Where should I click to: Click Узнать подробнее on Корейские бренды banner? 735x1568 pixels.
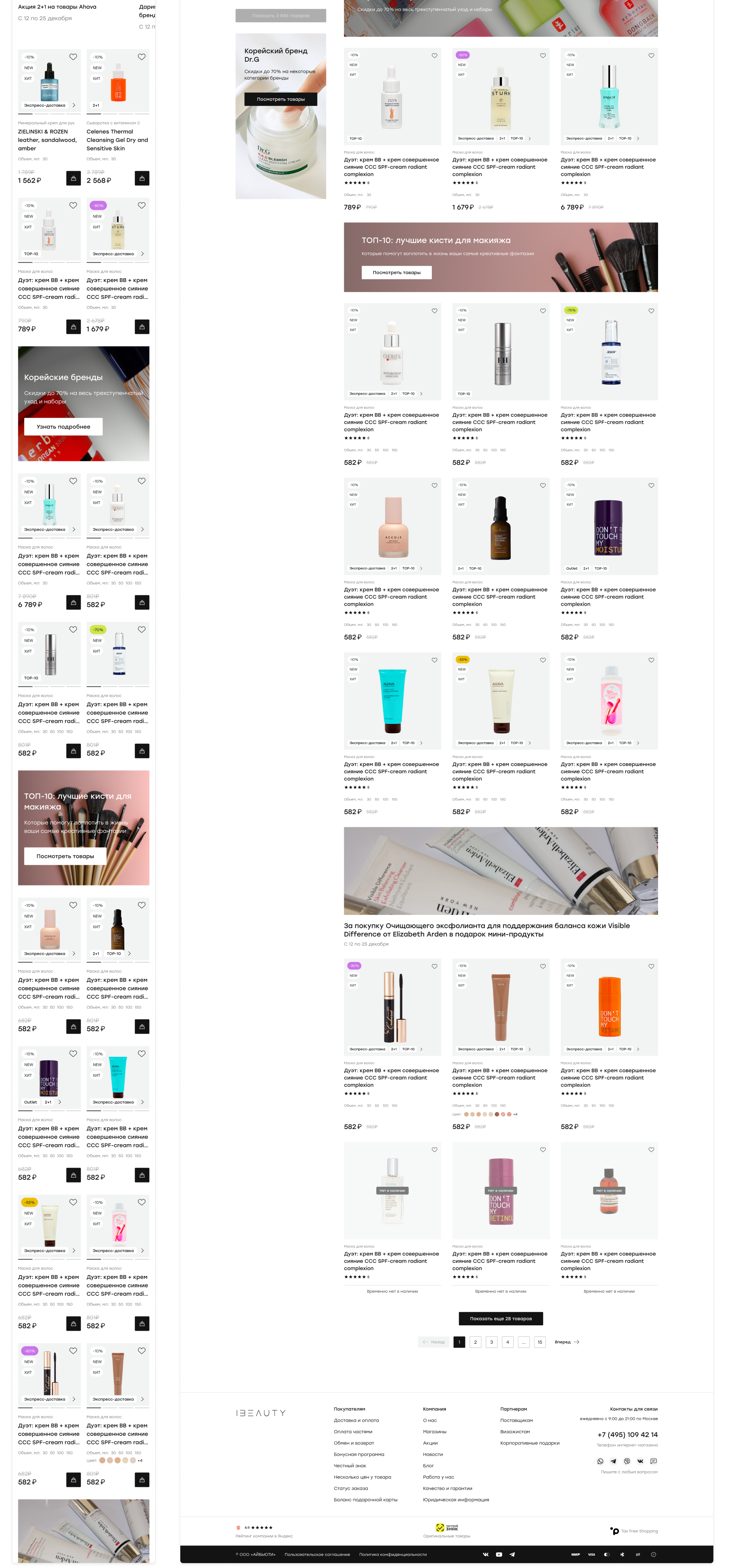coord(63,427)
